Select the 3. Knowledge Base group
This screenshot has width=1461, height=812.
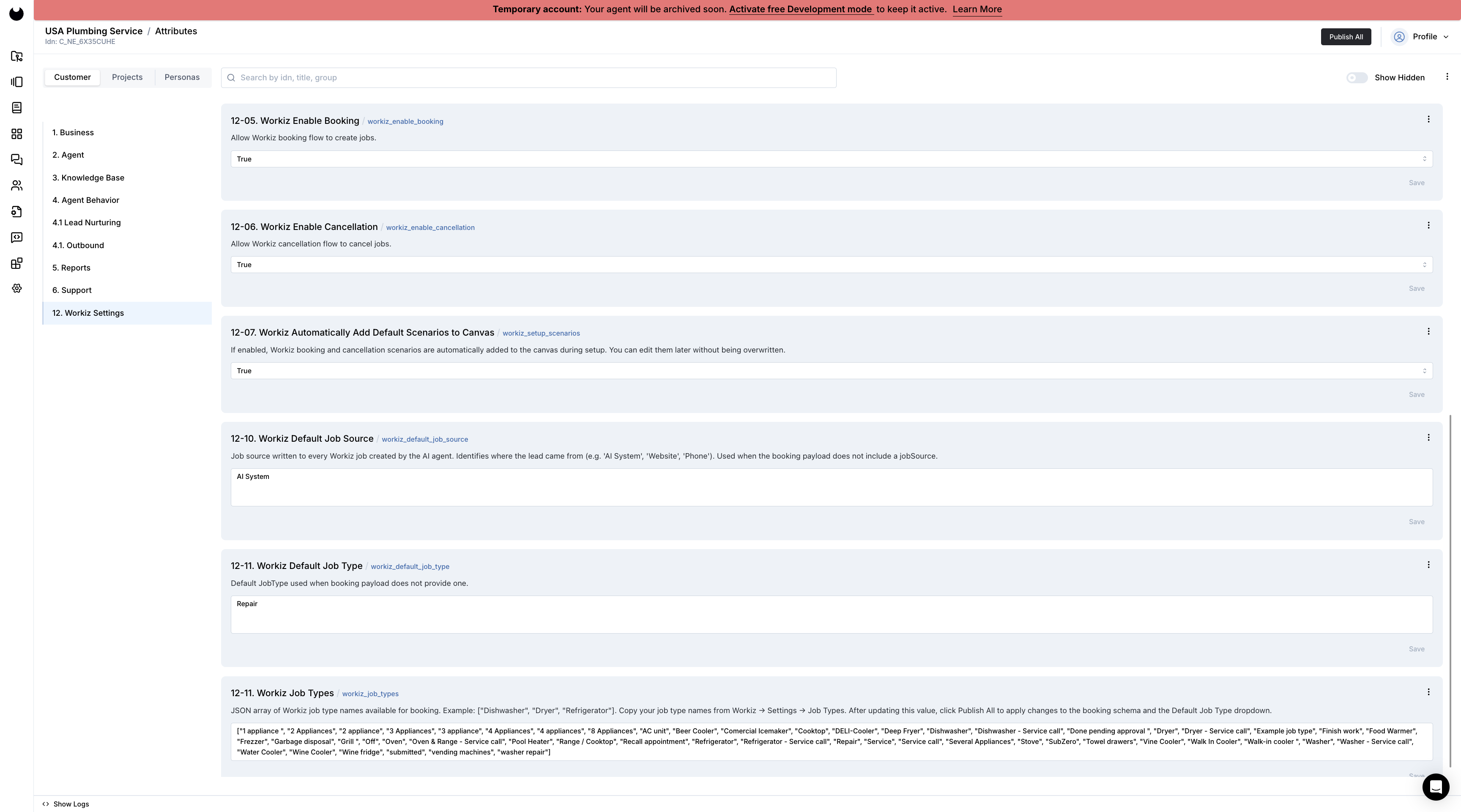pyautogui.click(x=127, y=178)
